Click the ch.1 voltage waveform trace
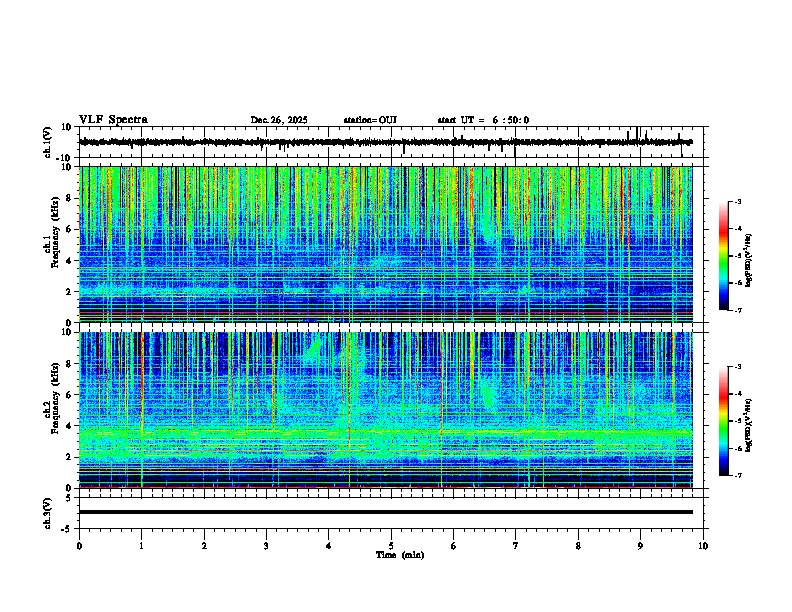The width and height of the screenshot is (792, 612). pos(385,142)
